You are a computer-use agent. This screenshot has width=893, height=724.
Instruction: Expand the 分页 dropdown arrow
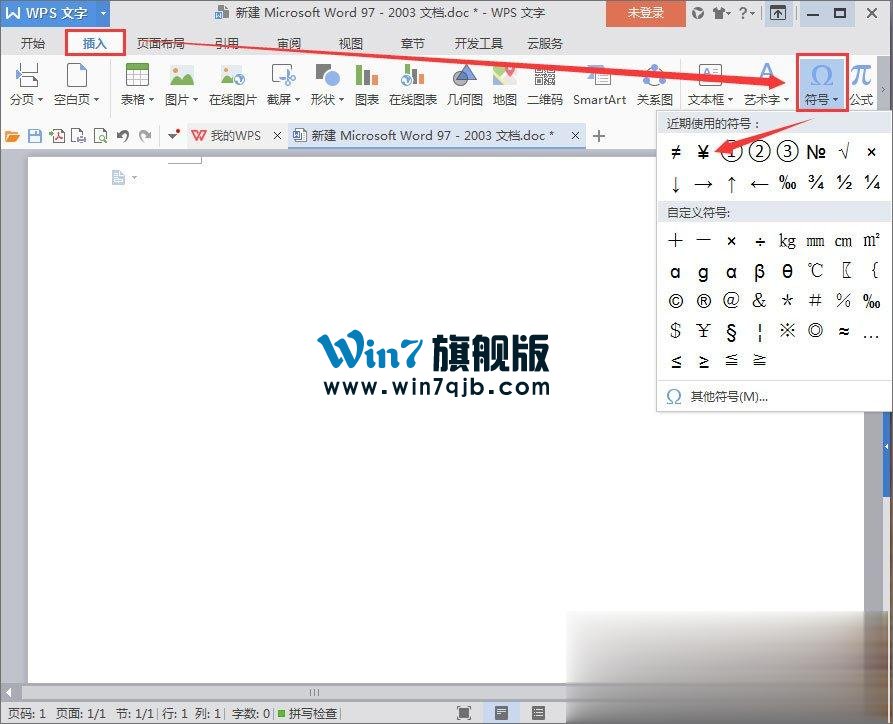[40, 100]
